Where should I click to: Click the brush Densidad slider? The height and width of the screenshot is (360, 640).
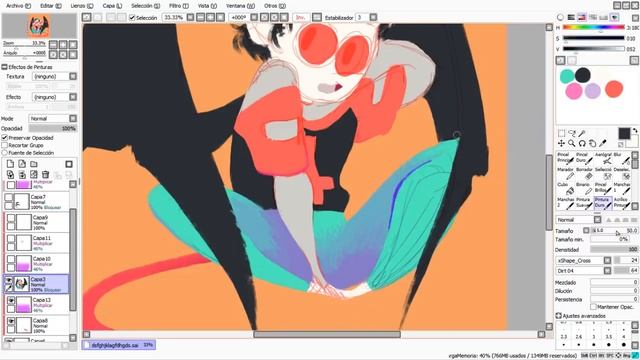pos(614,249)
